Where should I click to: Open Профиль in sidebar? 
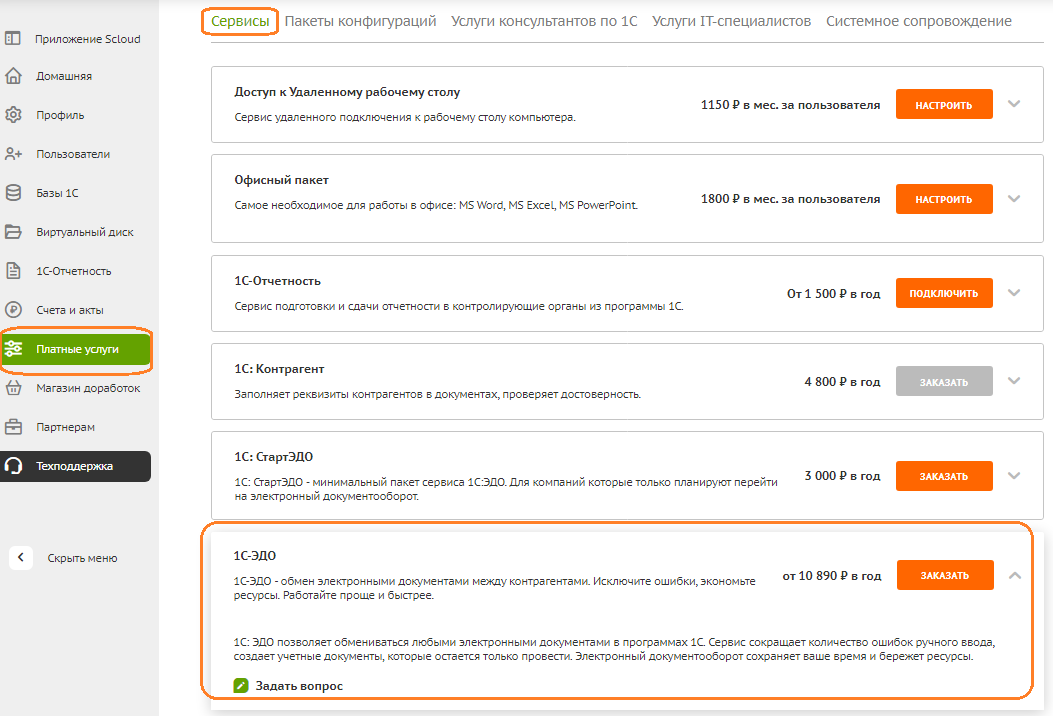click(60, 116)
